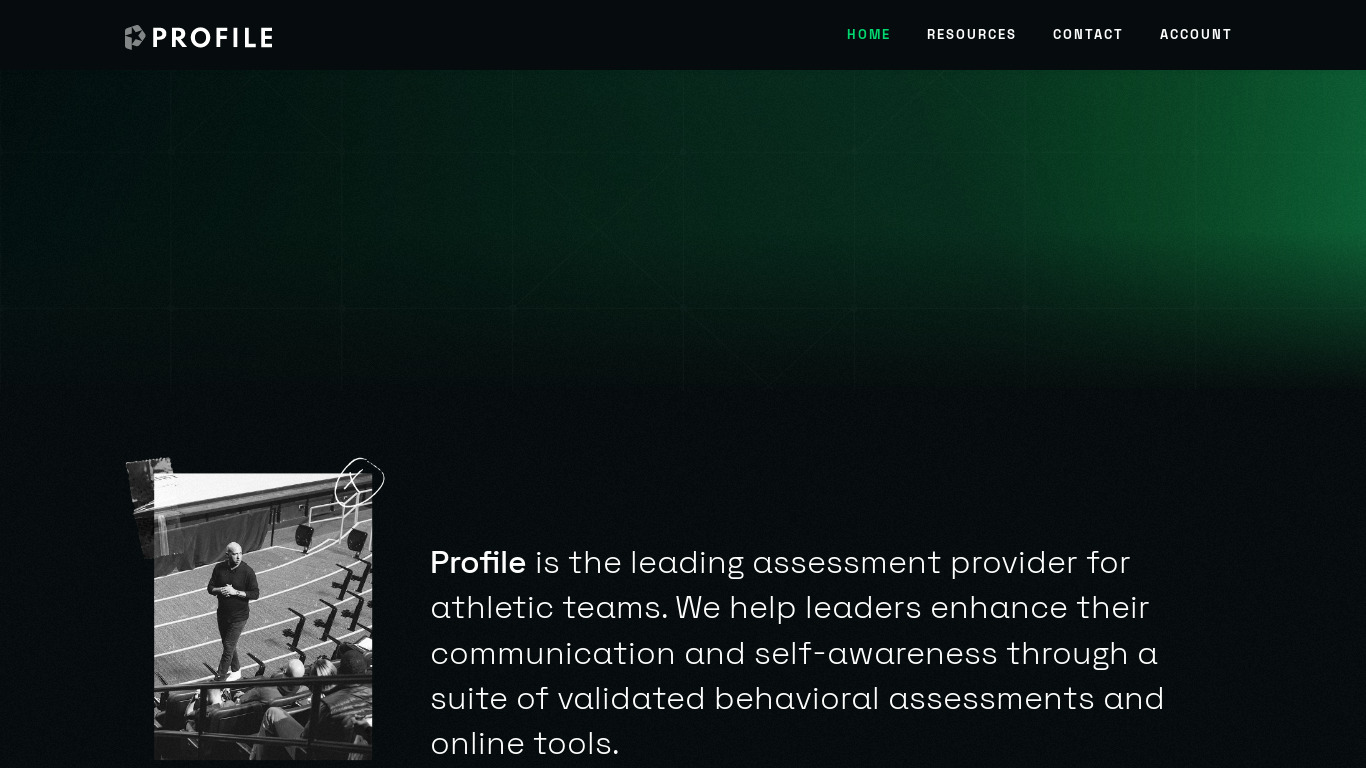Select the black-and-white speaker photo

point(263,616)
